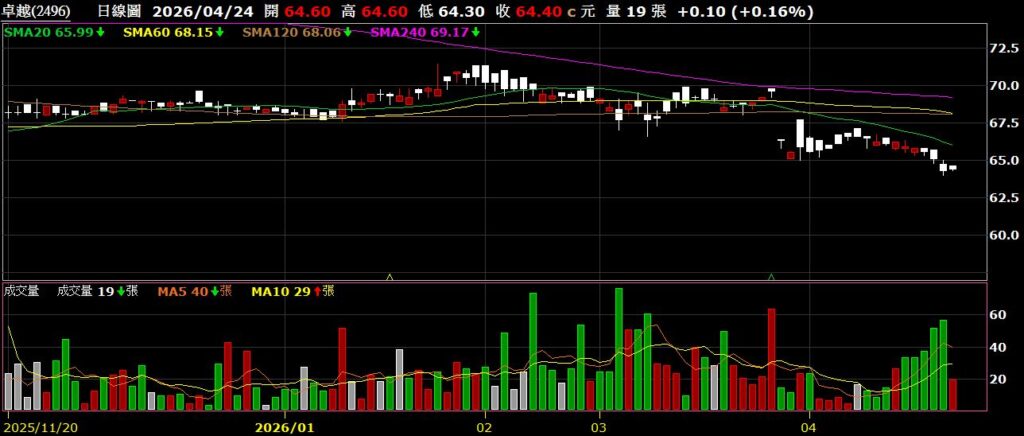
Task: Click the 成交量 panel title
Action: [22, 292]
